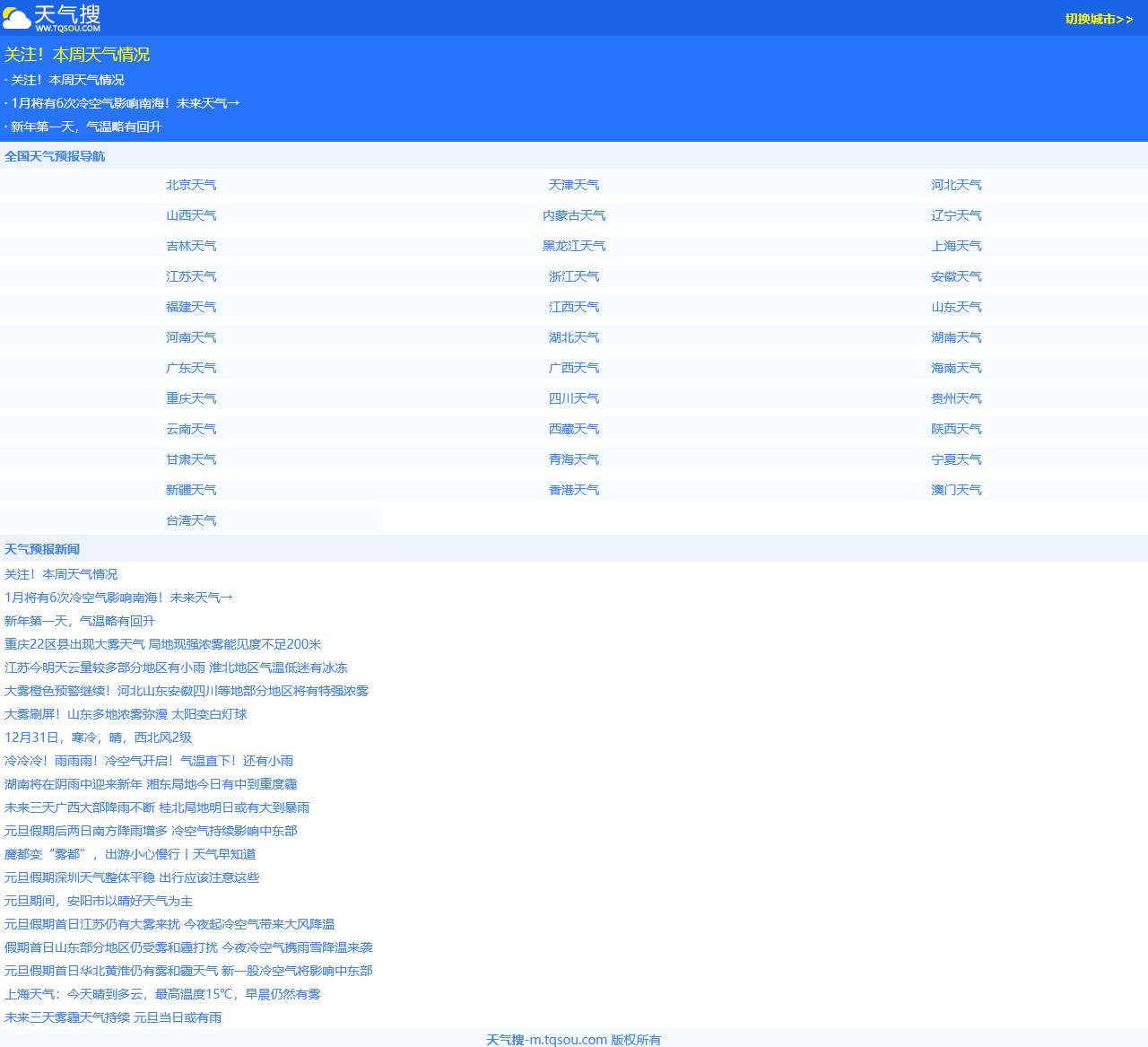Go to 内蒙古天气 page
This screenshot has width=1148, height=1047.
tap(574, 215)
